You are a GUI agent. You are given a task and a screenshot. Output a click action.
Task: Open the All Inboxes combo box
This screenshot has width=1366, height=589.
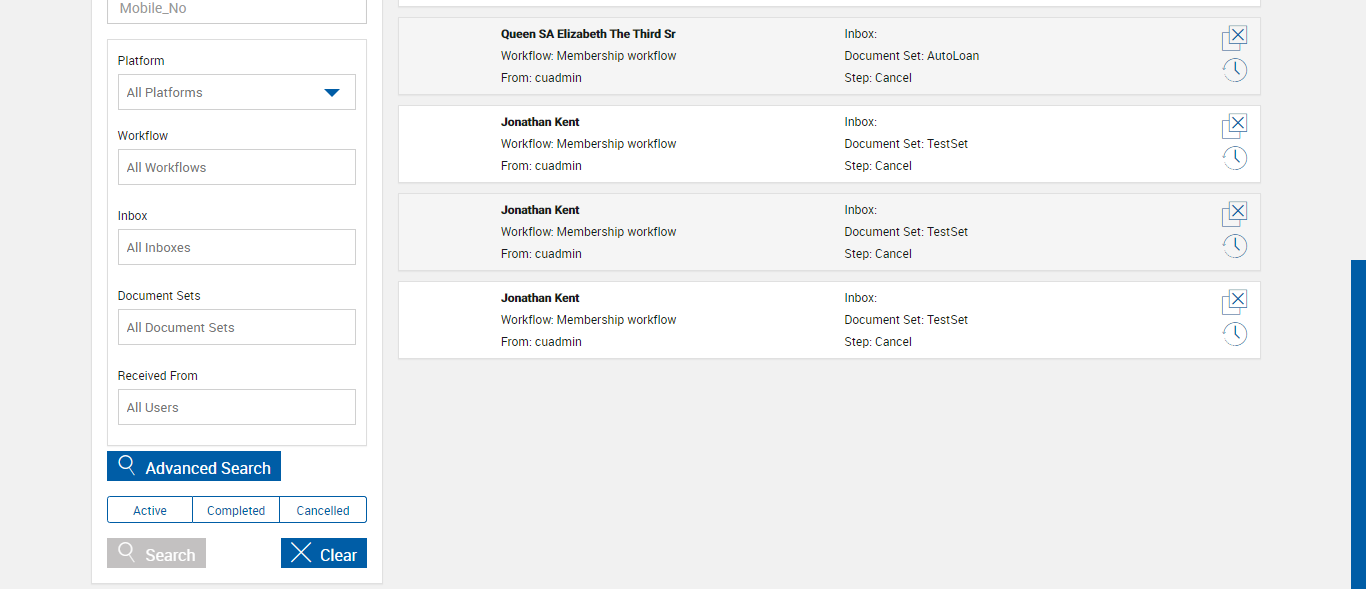click(236, 247)
